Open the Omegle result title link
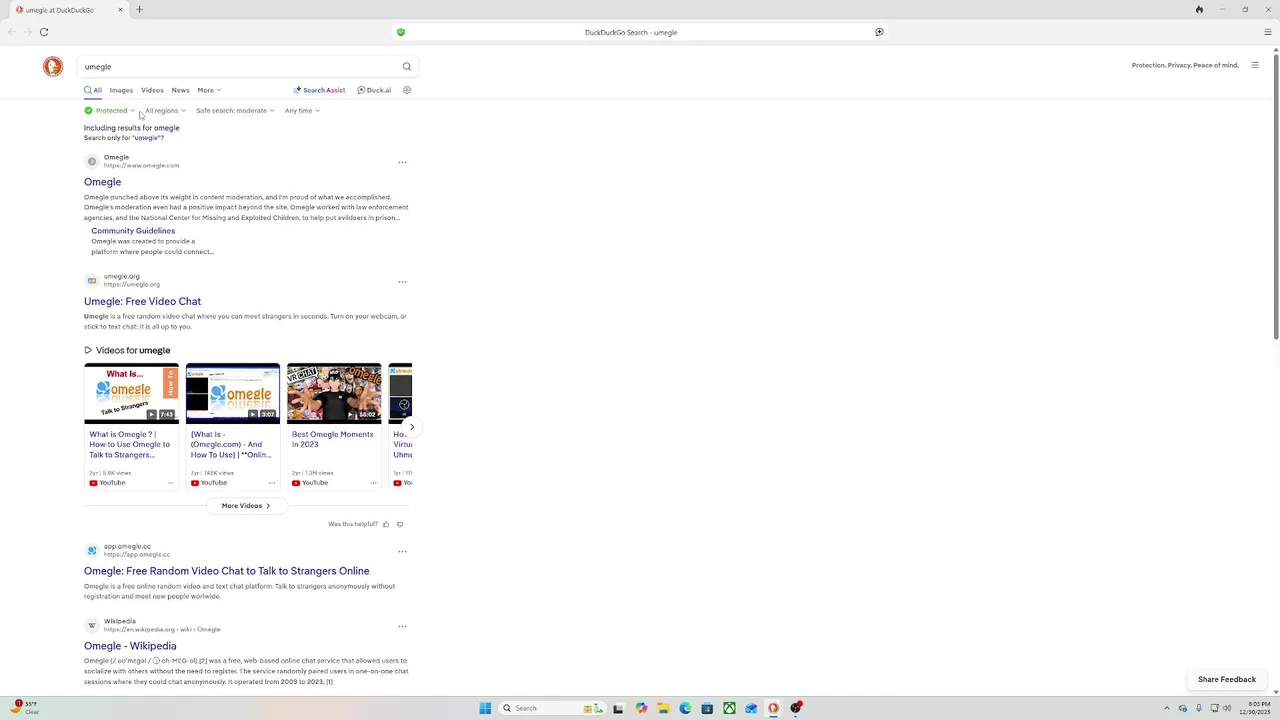 102,182
